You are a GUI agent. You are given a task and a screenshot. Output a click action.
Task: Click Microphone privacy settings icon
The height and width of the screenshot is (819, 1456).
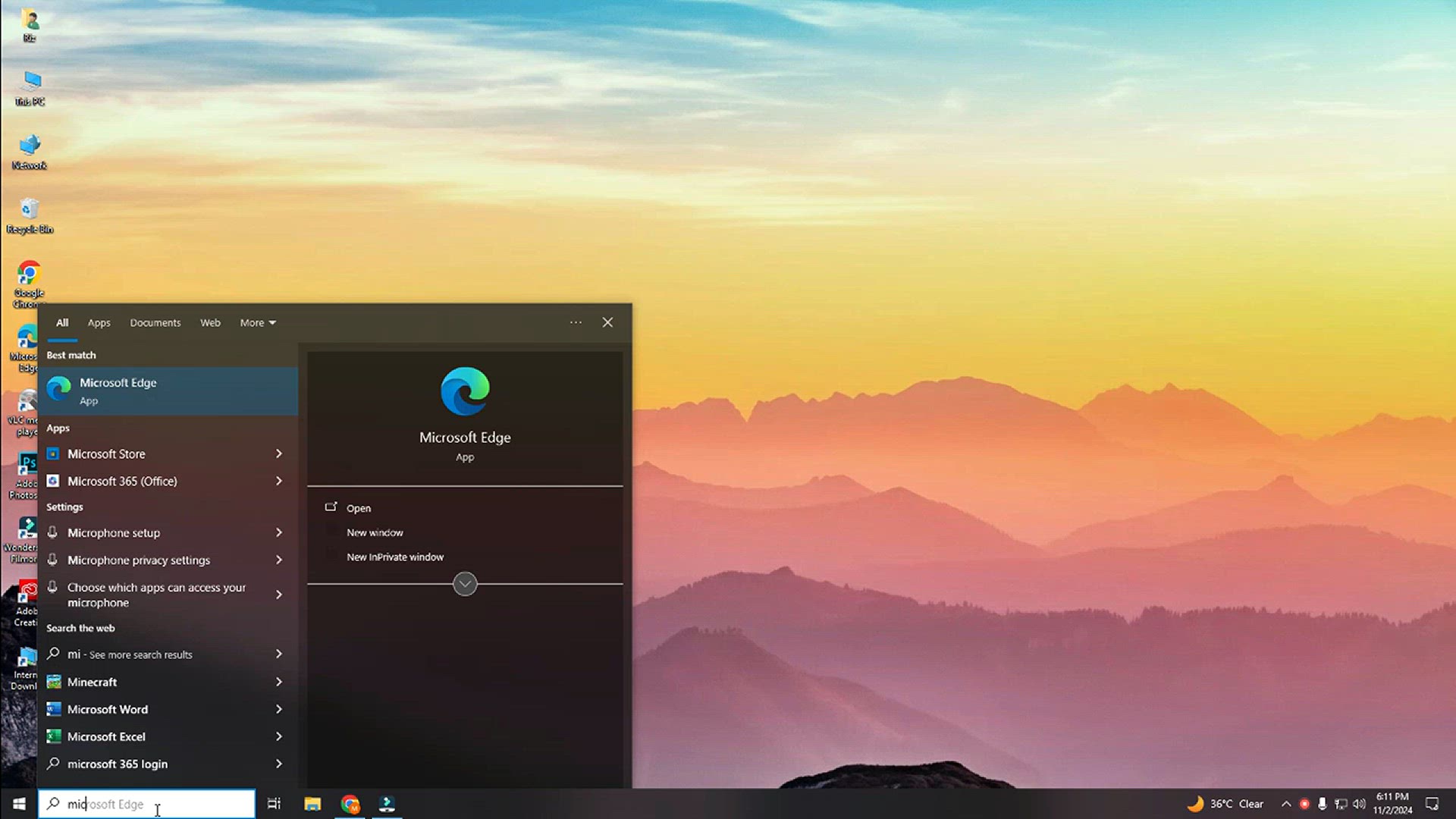(52, 560)
